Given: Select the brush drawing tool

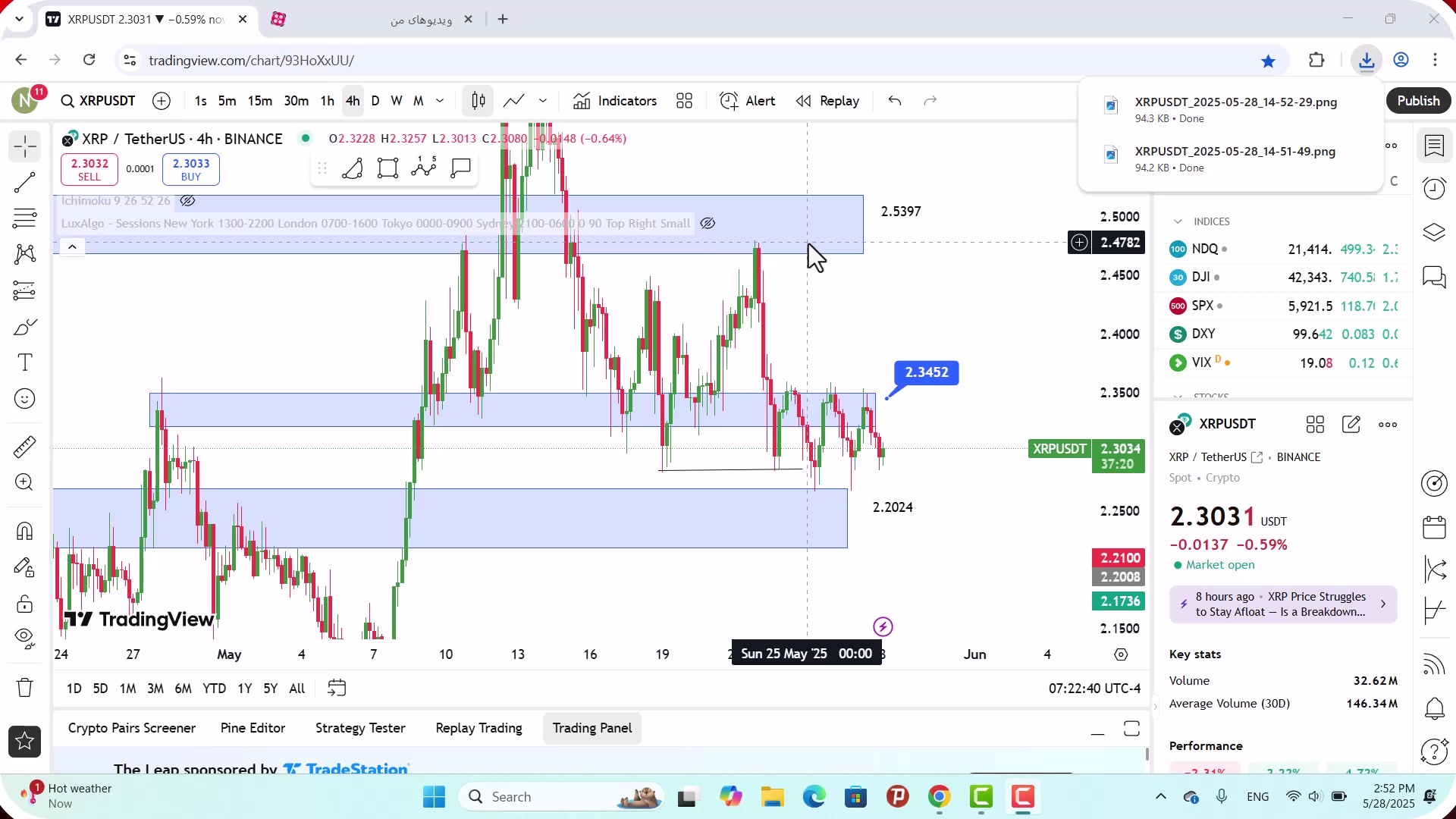Looking at the screenshot, I should pyautogui.click(x=25, y=327).
